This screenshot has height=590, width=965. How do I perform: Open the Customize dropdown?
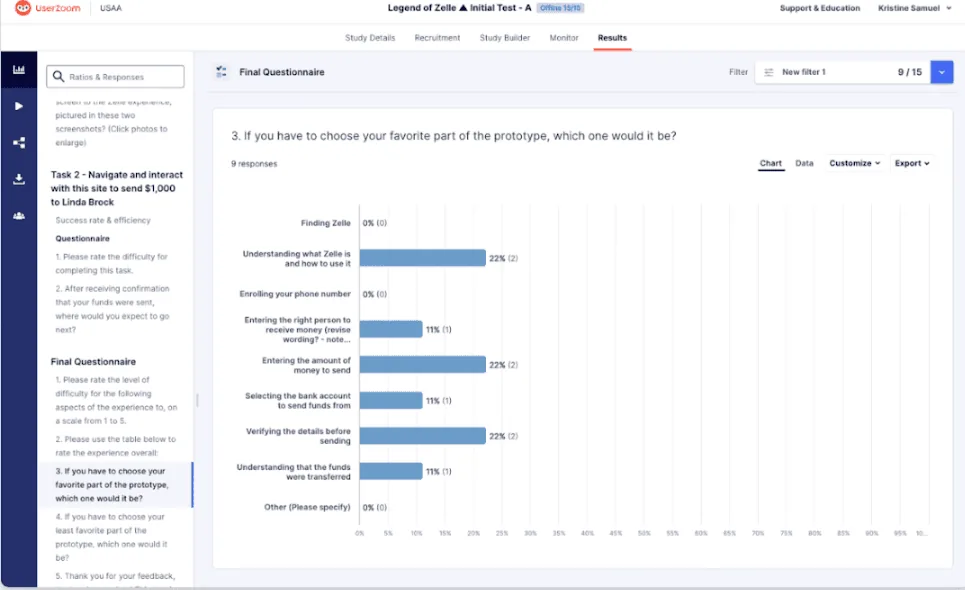point(854,163)
